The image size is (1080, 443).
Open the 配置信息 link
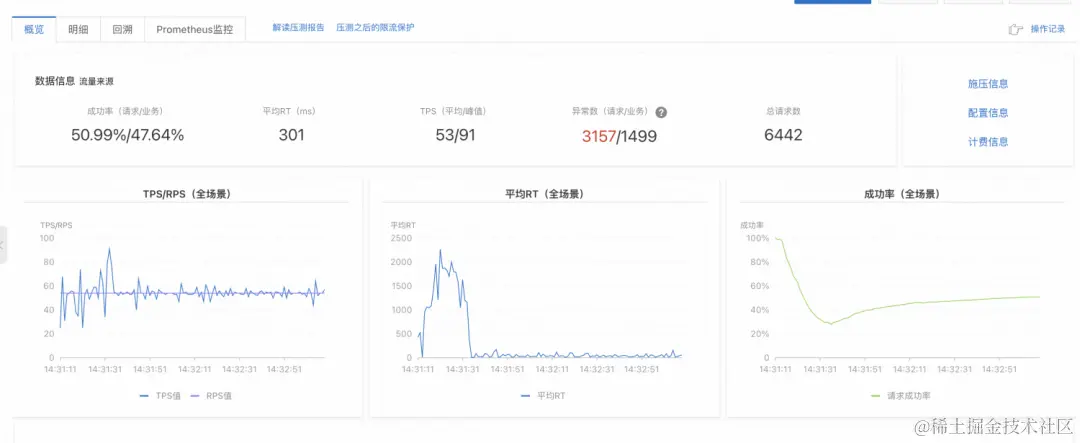click(988, 113)
